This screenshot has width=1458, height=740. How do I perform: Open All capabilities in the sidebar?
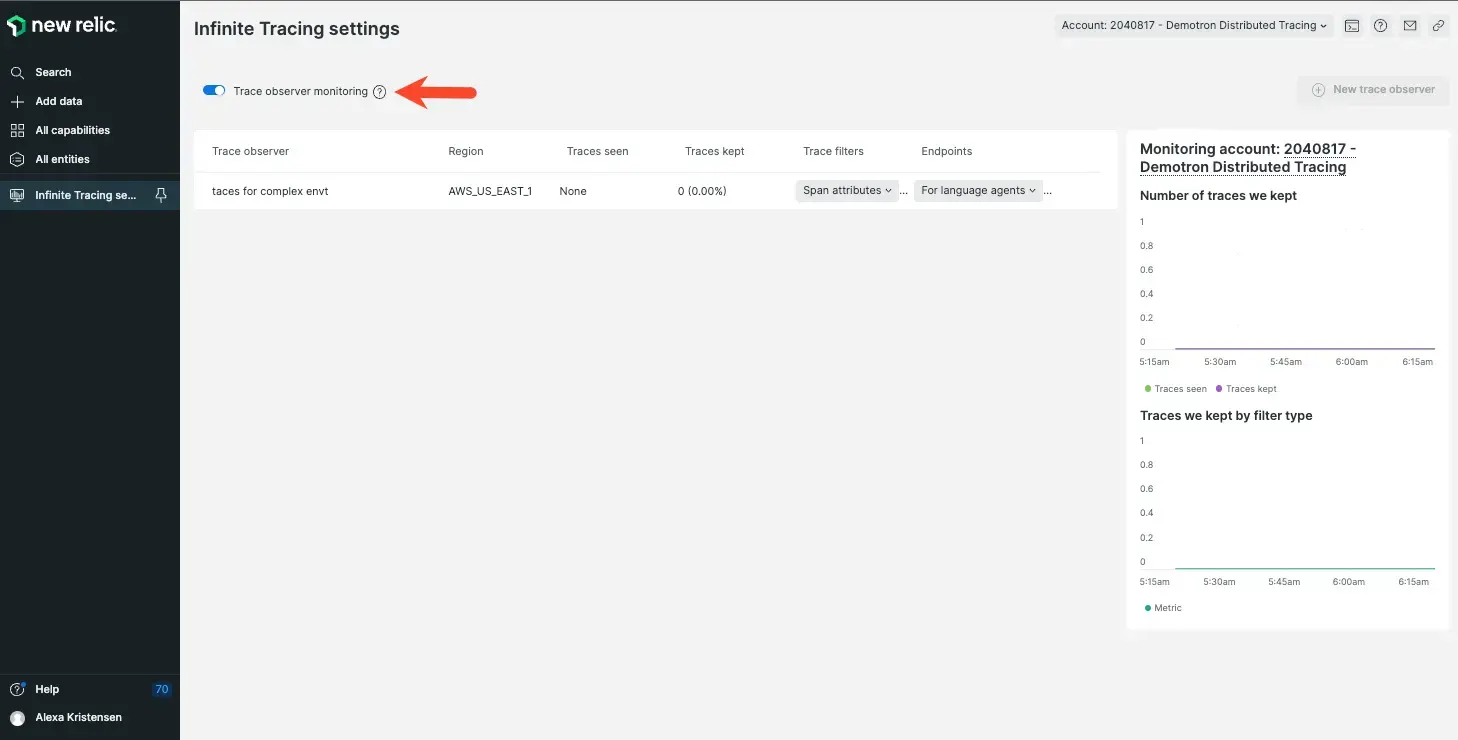[72, 130]
